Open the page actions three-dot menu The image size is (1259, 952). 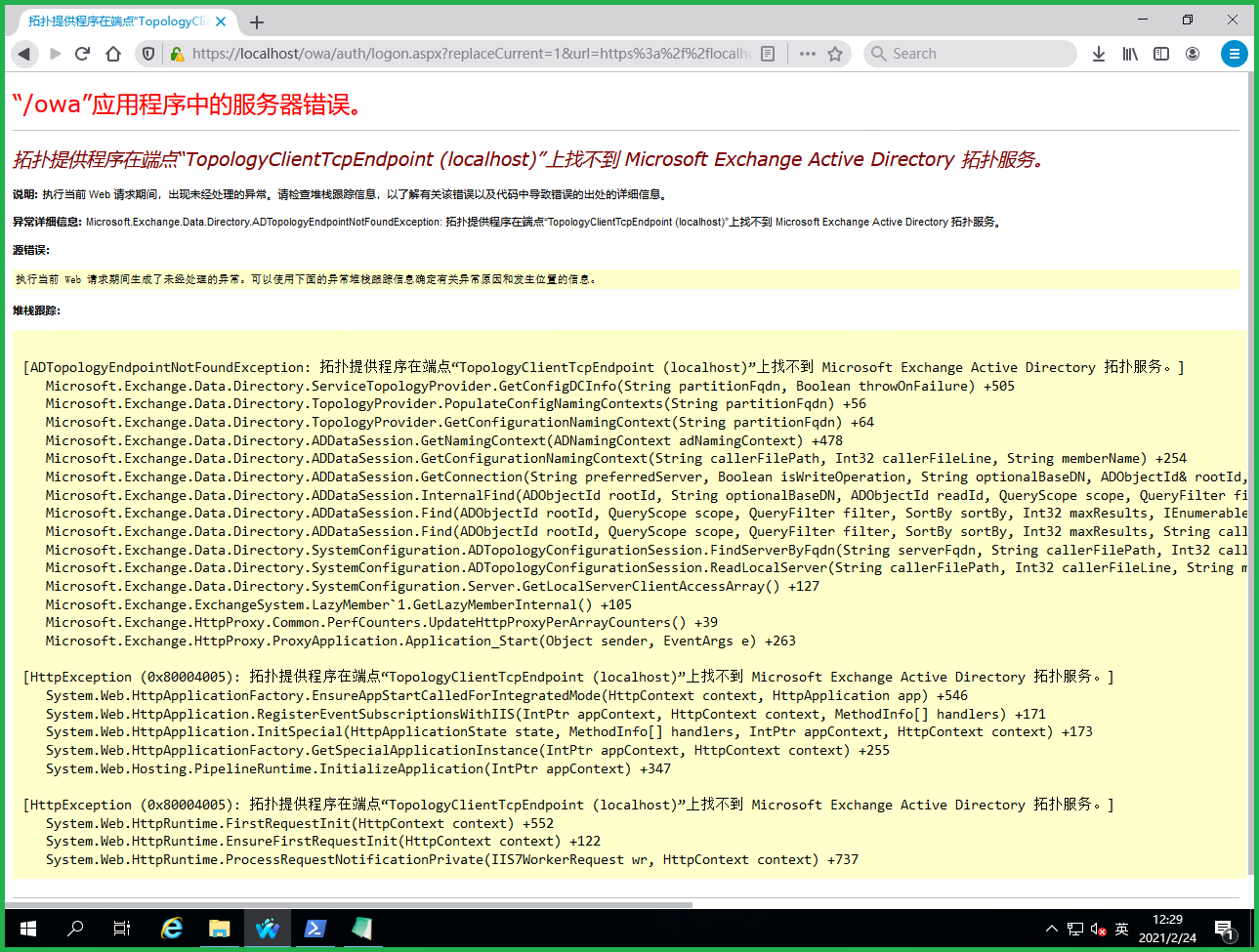tap(807, 54)
